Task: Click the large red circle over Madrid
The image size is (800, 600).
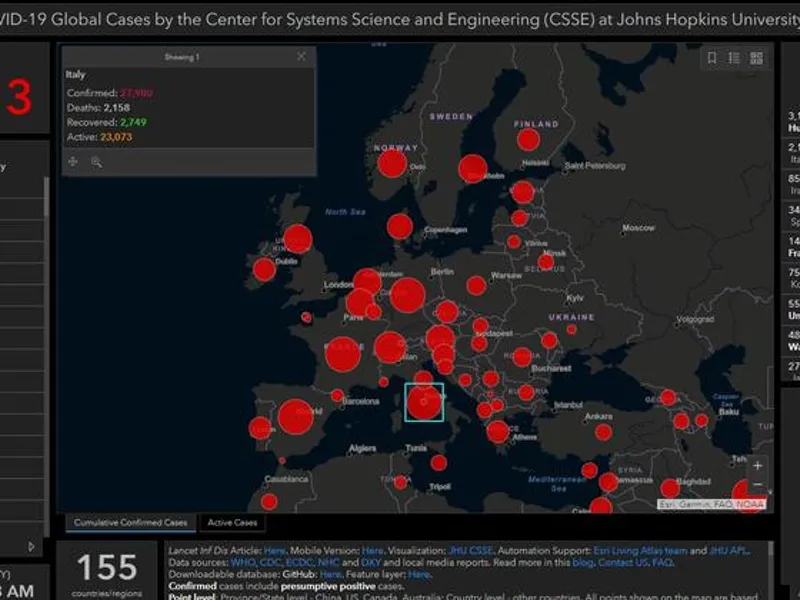Action: [295, 416]
